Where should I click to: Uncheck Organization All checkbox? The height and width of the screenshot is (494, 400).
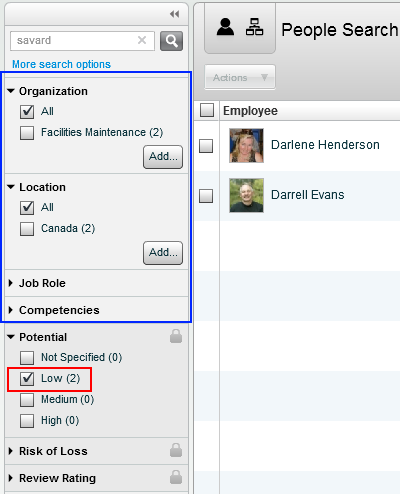(x=27, y=112)
